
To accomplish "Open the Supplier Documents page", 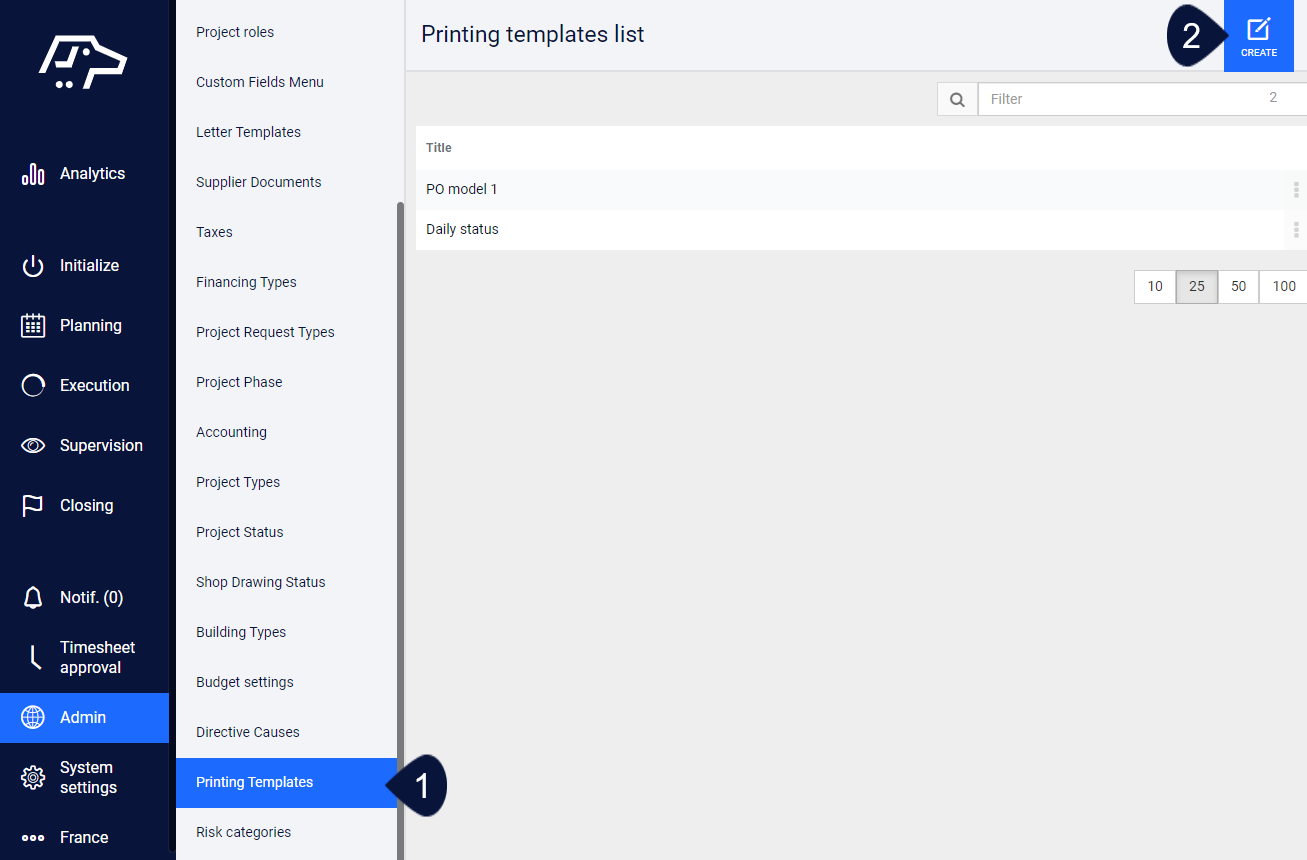I will tap(258, 182).
